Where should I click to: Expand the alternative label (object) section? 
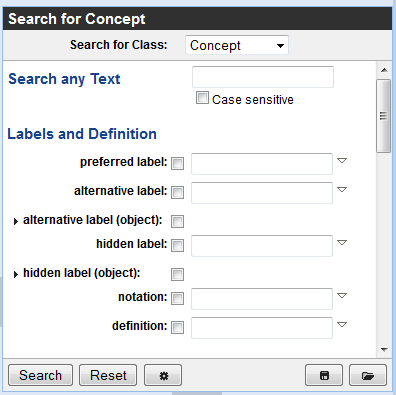[16, 221]
